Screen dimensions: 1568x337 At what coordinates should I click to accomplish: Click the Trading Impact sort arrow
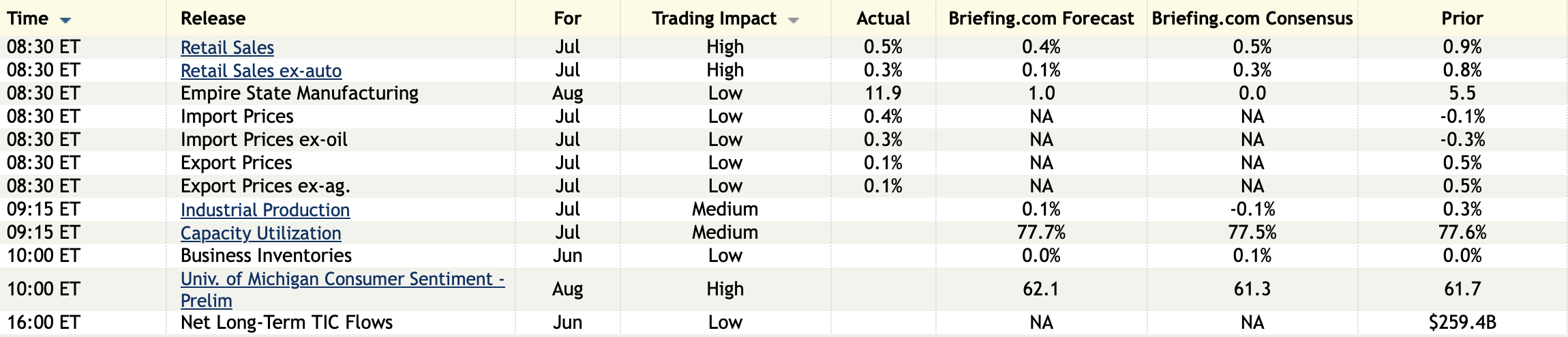pyautogui.click(x=793, y=20)
